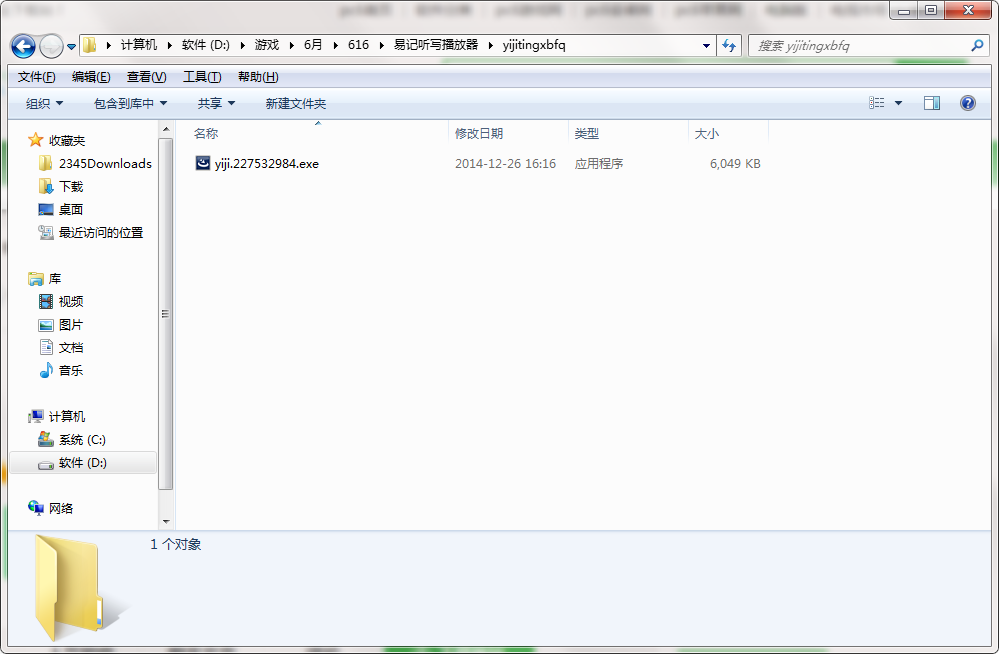Click the blue help question-mark icon
999x654 pixels.
coord(968,103)
